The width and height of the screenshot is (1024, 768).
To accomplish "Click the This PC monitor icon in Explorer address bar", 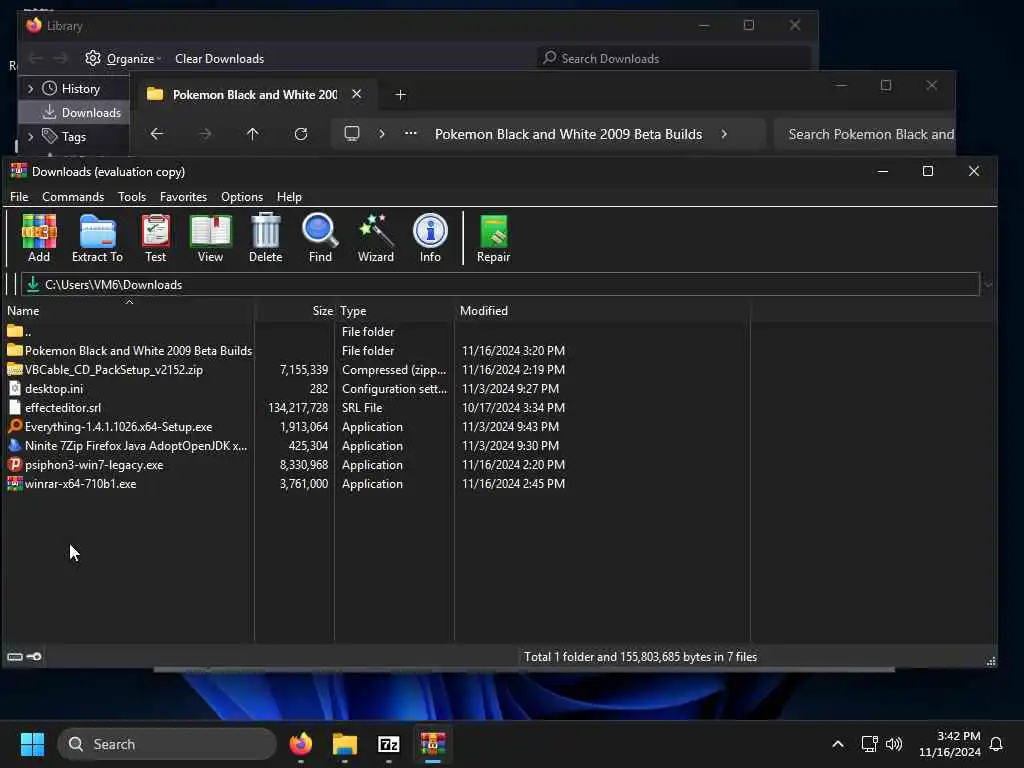I will 352,134.
